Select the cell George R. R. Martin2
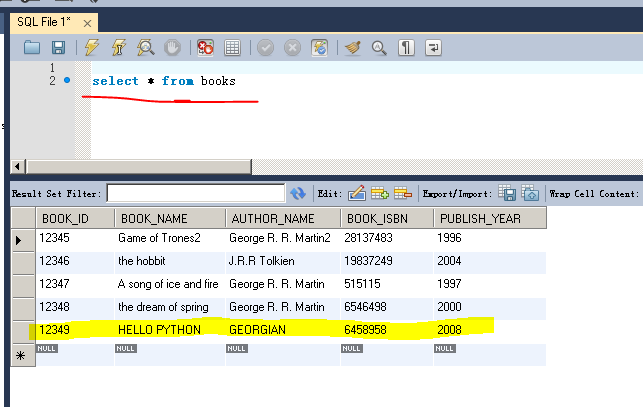This screenshot has width=643, height=407. tap(283, 238)
